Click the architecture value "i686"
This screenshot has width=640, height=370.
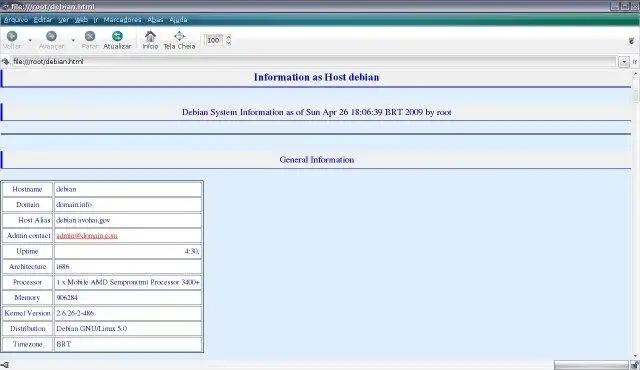63,267
